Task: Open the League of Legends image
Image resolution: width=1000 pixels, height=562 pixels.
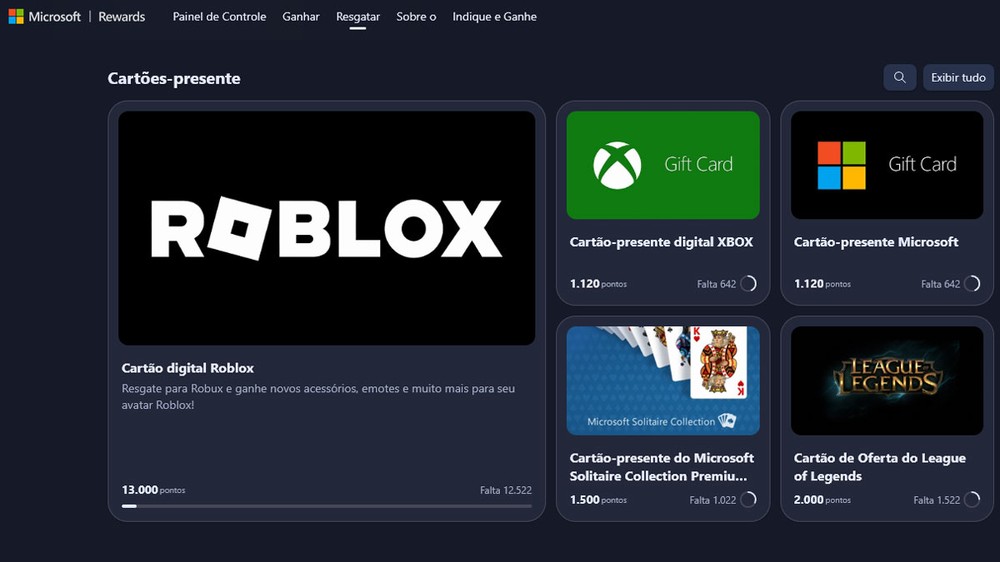Action: click(x=886, y=381)
